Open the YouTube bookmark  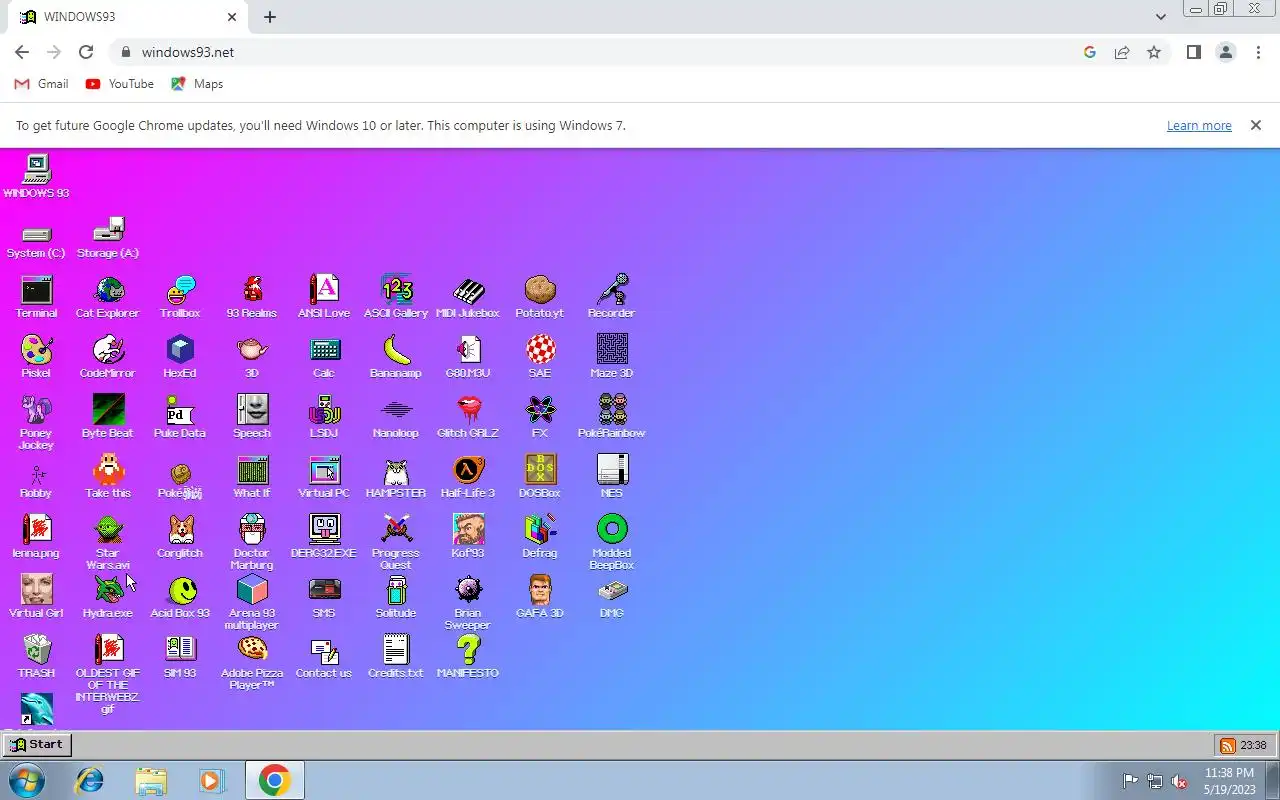click(119, 84)
